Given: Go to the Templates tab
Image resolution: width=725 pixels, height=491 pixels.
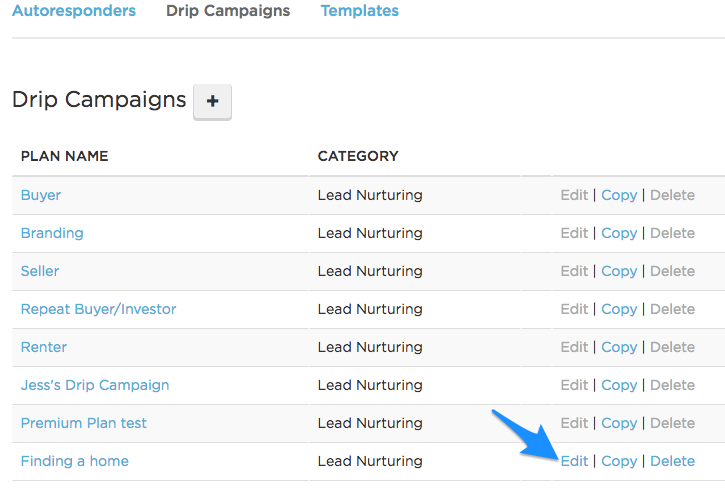Looking at the screenshot, I should point(359,11).
